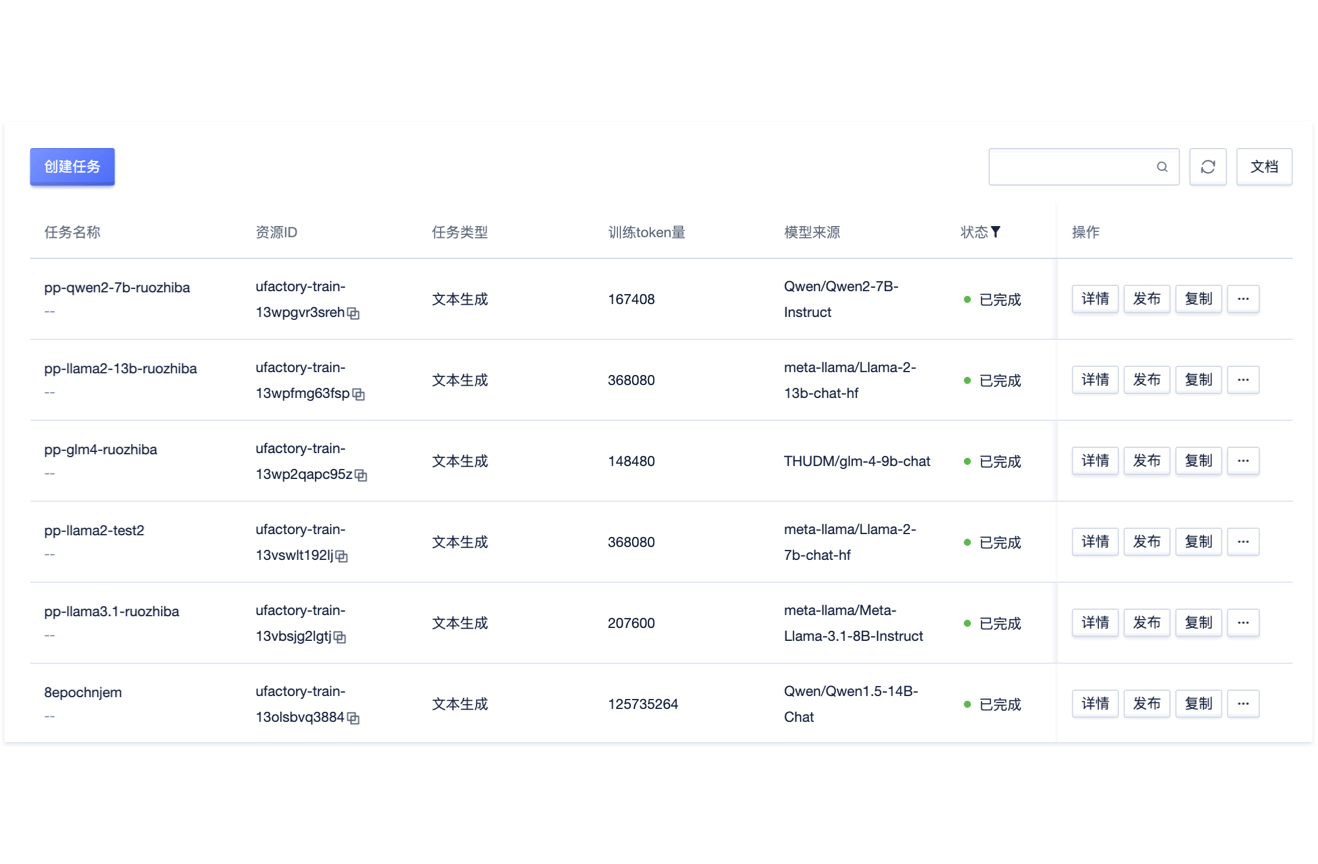
Task: Click 复制 for 8epochnjem
Action: coord(1198,704)
